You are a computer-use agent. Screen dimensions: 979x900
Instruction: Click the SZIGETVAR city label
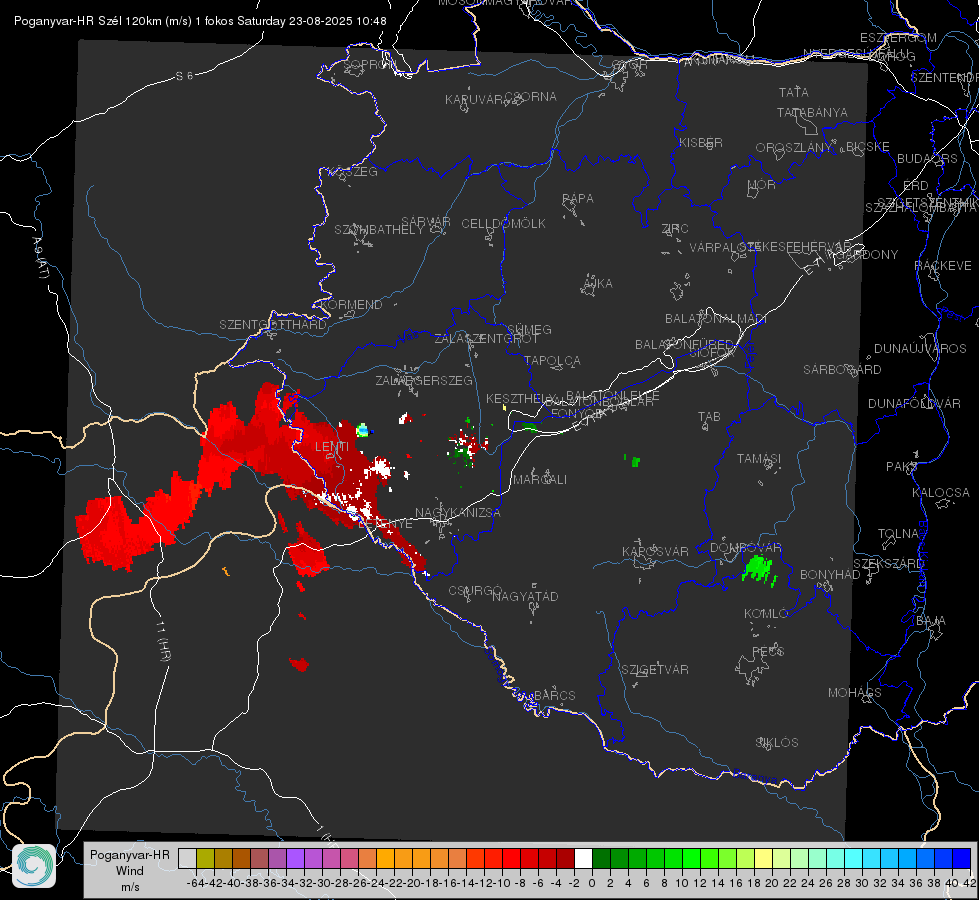tap(654, 670)
